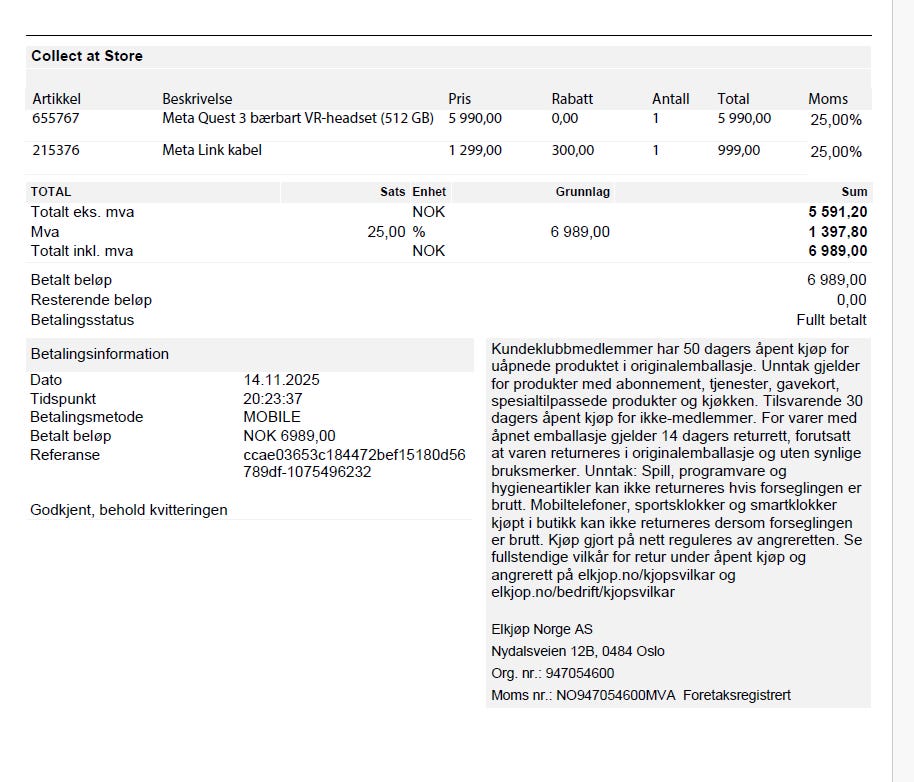Click the 'Sats' header
Viewport: 914px width, 782px height.
tap(392, 192)
